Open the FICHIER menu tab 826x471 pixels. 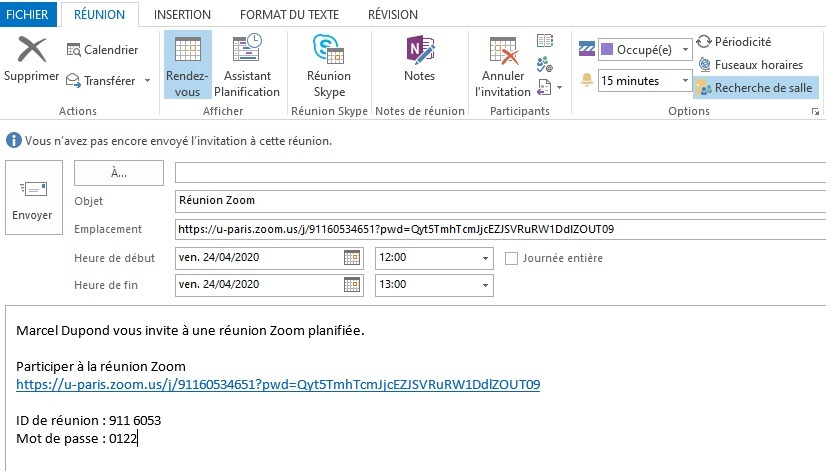(29, 14)
